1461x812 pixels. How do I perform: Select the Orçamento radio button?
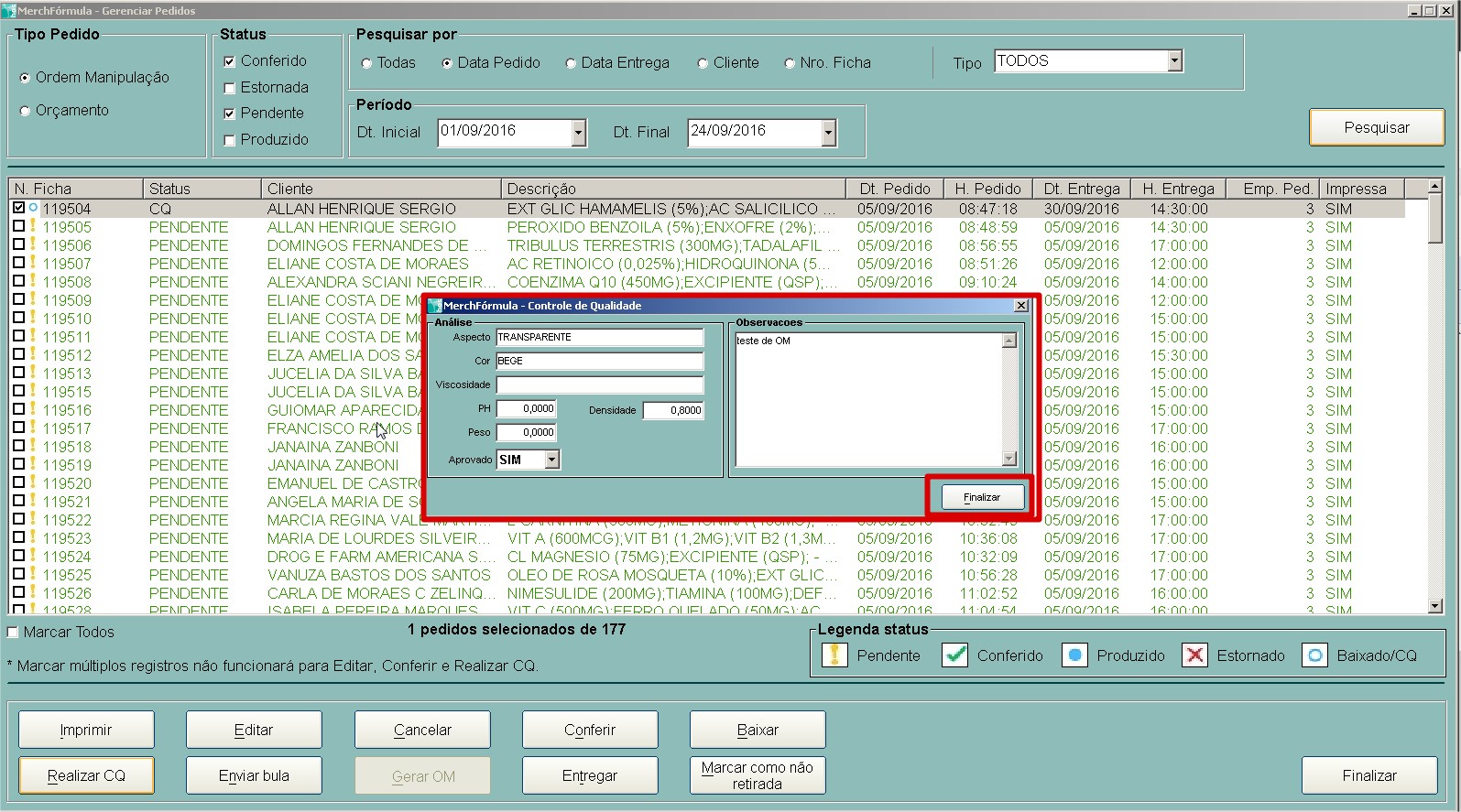pyautogui.click(x=26, y=111)
